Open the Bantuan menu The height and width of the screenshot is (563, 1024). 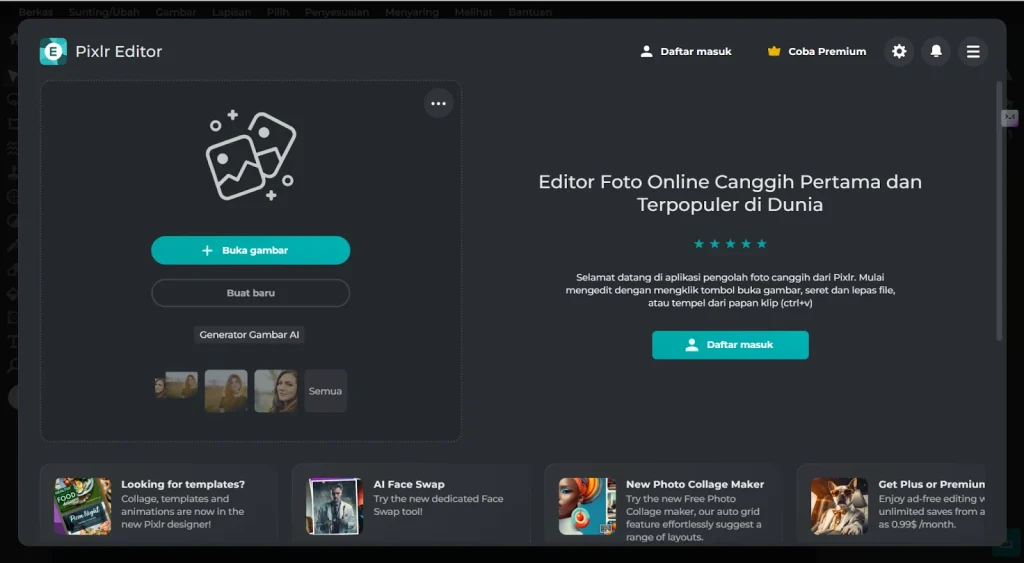(530, 12)
